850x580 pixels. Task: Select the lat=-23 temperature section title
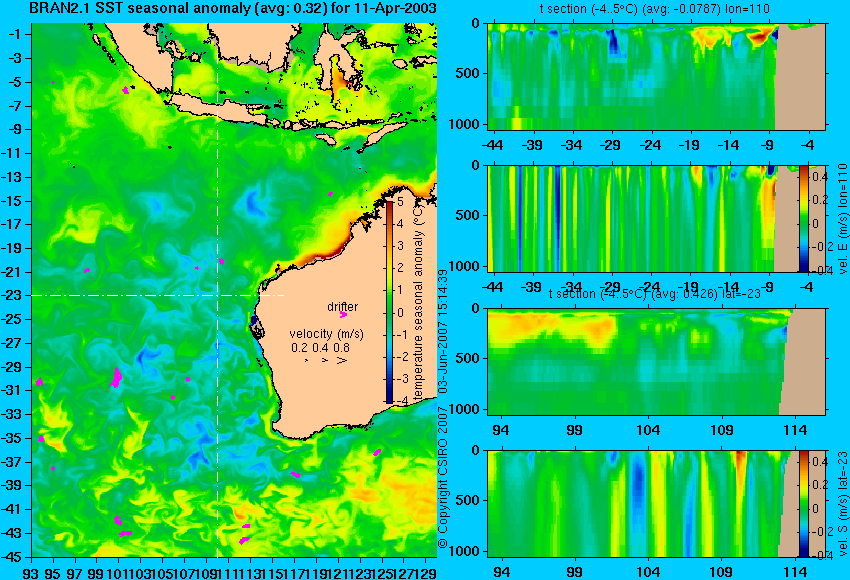[x=654, y=293]
